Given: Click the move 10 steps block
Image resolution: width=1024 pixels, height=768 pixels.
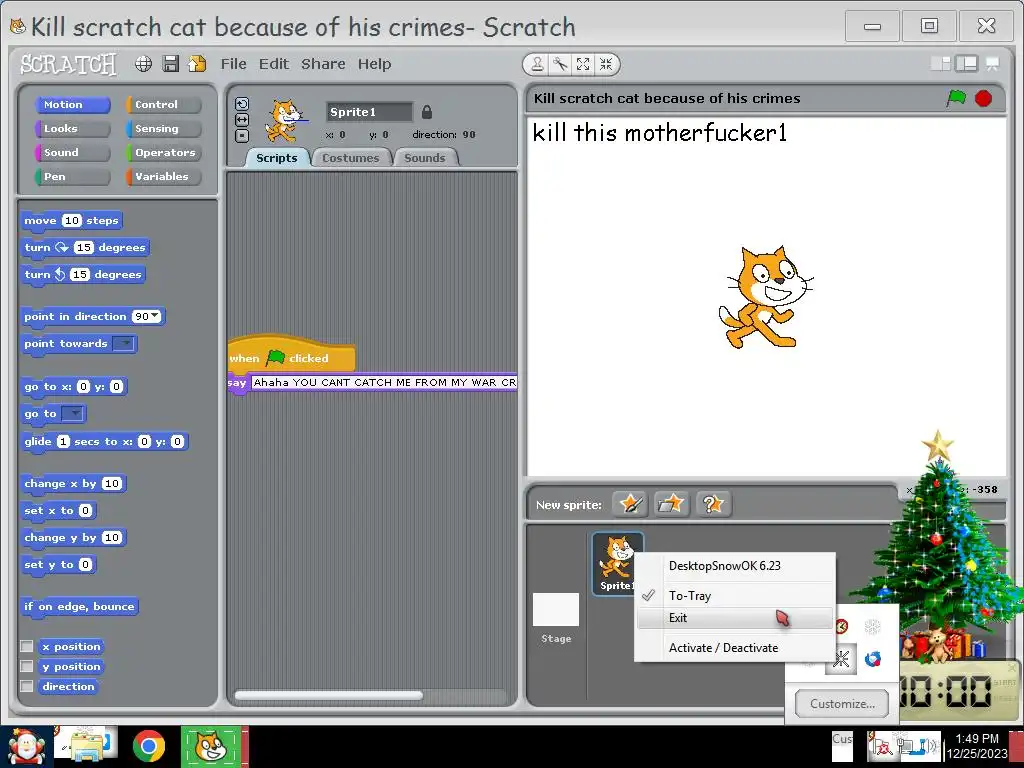Looking at the screenshot, I should tap(71, 221).
